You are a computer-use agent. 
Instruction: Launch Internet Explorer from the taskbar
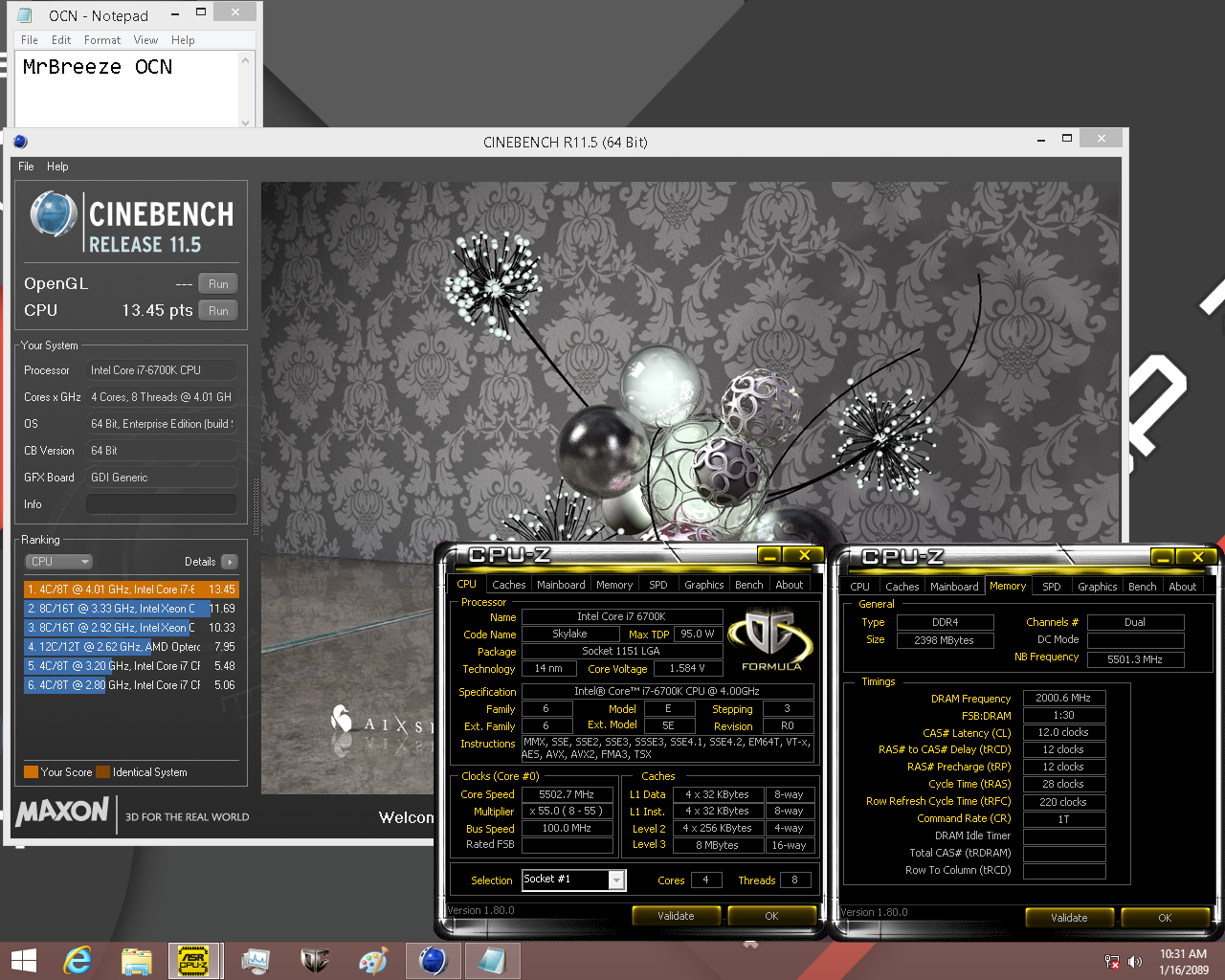click(78, 961)
